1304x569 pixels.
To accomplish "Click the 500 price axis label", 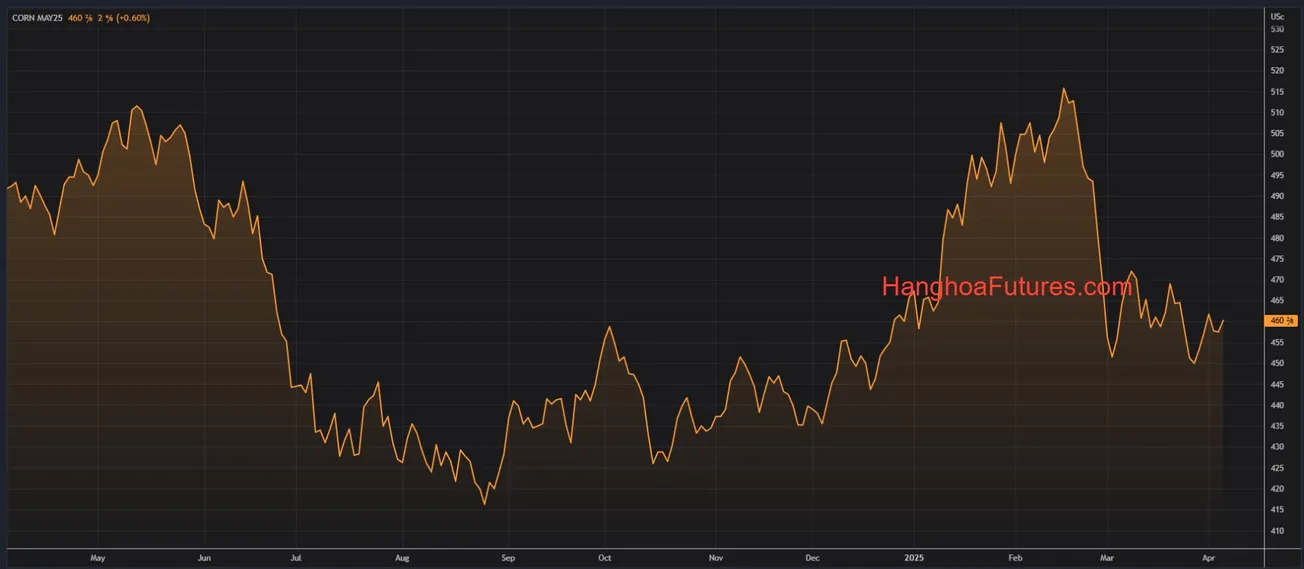I will [1277, 154].
